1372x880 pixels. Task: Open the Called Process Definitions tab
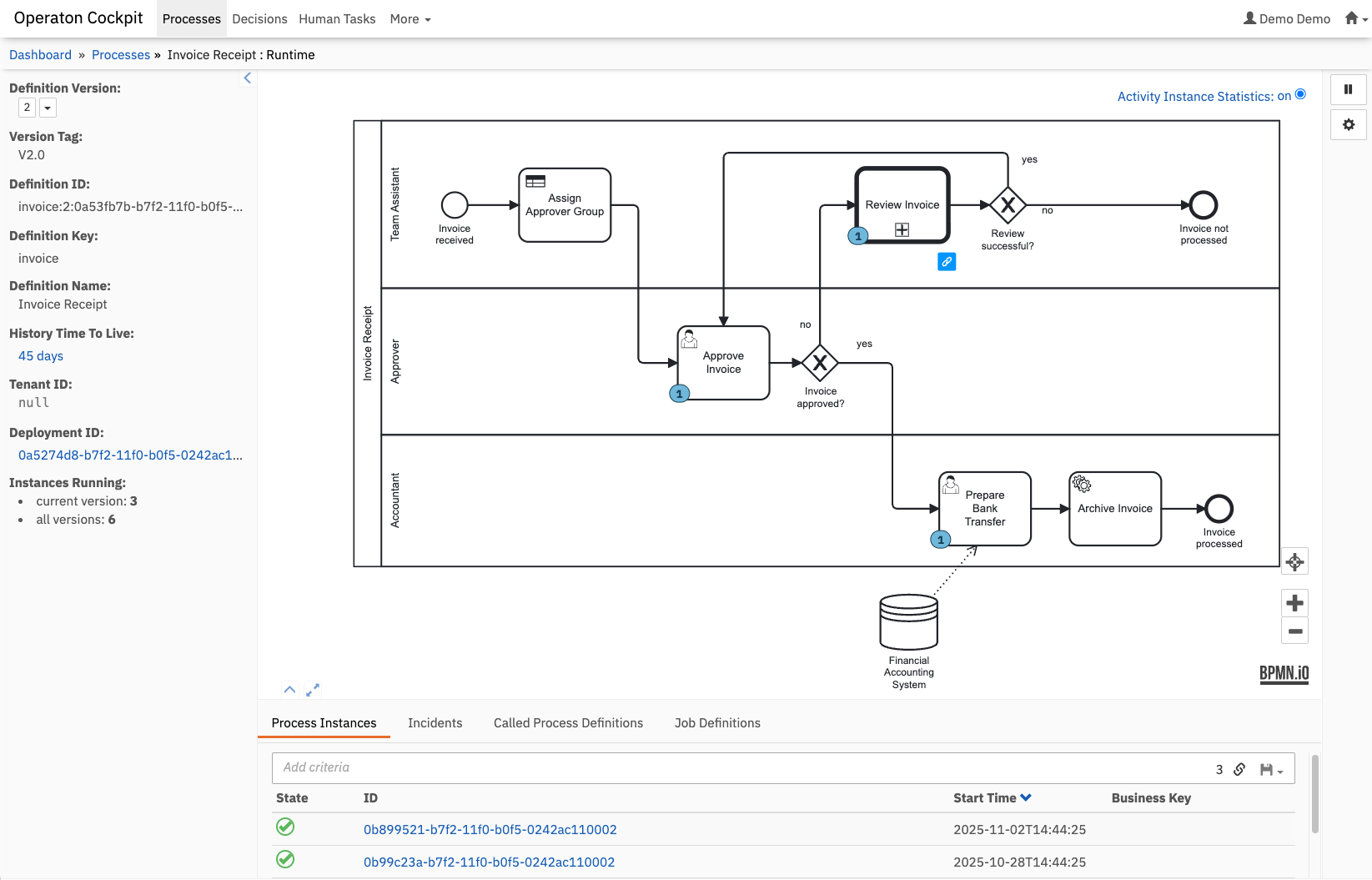pyautogui.click(x=568, y=723)
